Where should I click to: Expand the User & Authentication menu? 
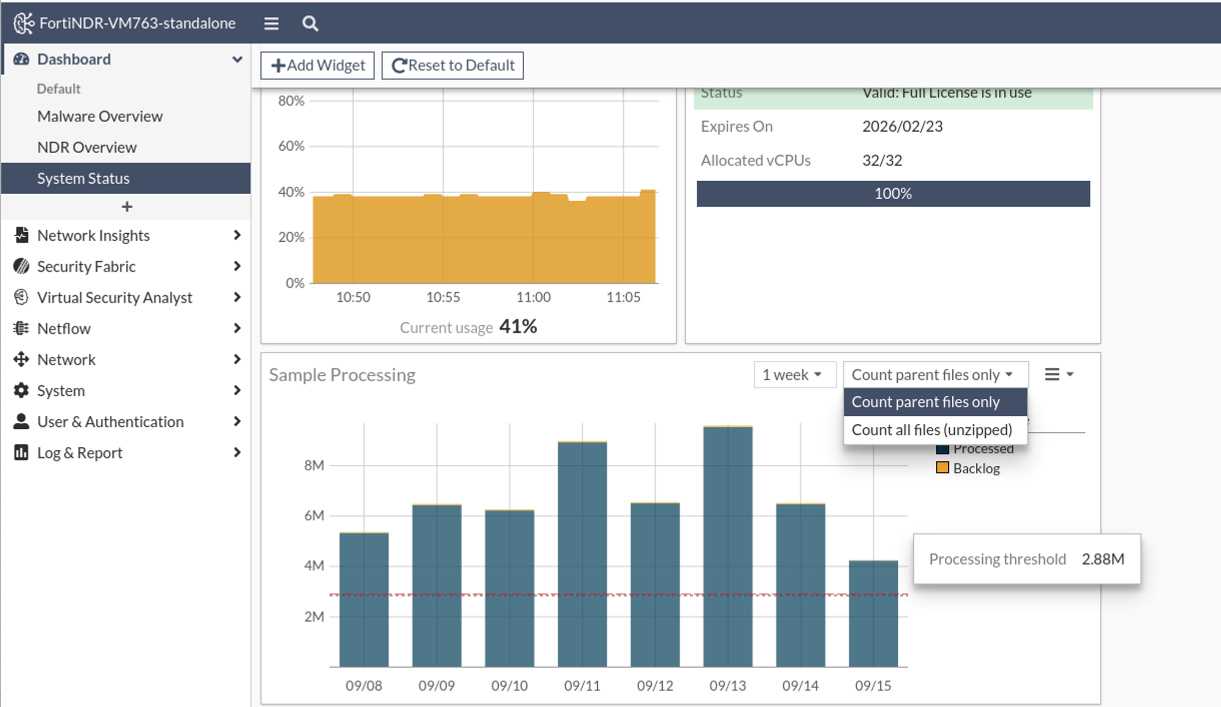(x=237, y=421)
